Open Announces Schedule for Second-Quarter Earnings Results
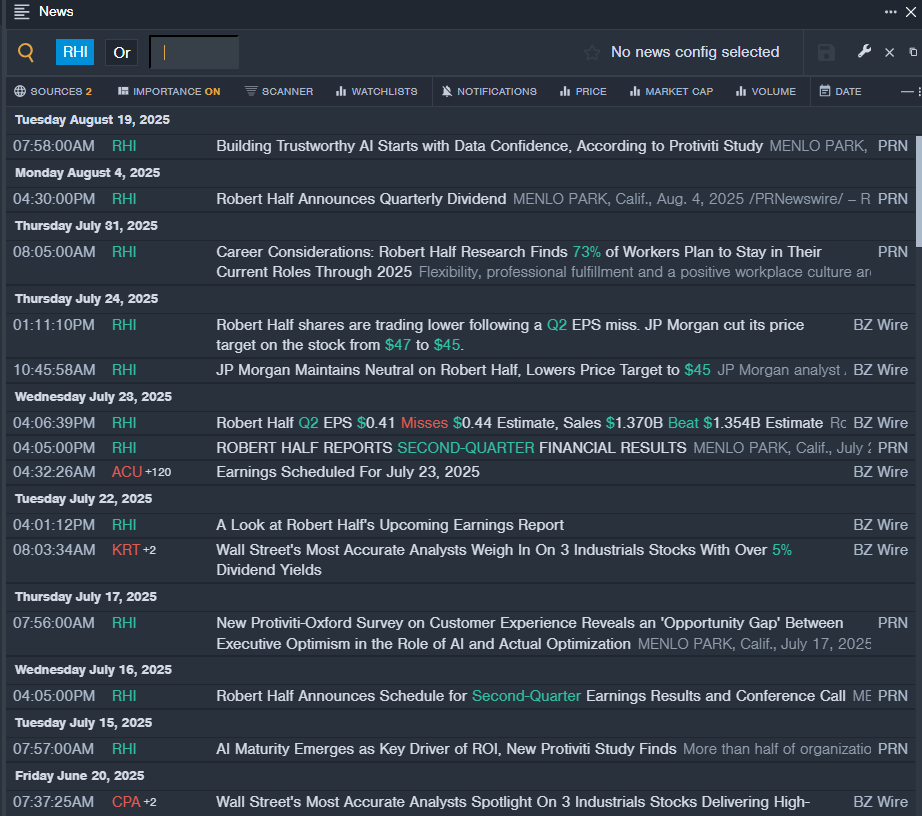Image resolution: width=922 pixels, height=816 pixels. 531,696
